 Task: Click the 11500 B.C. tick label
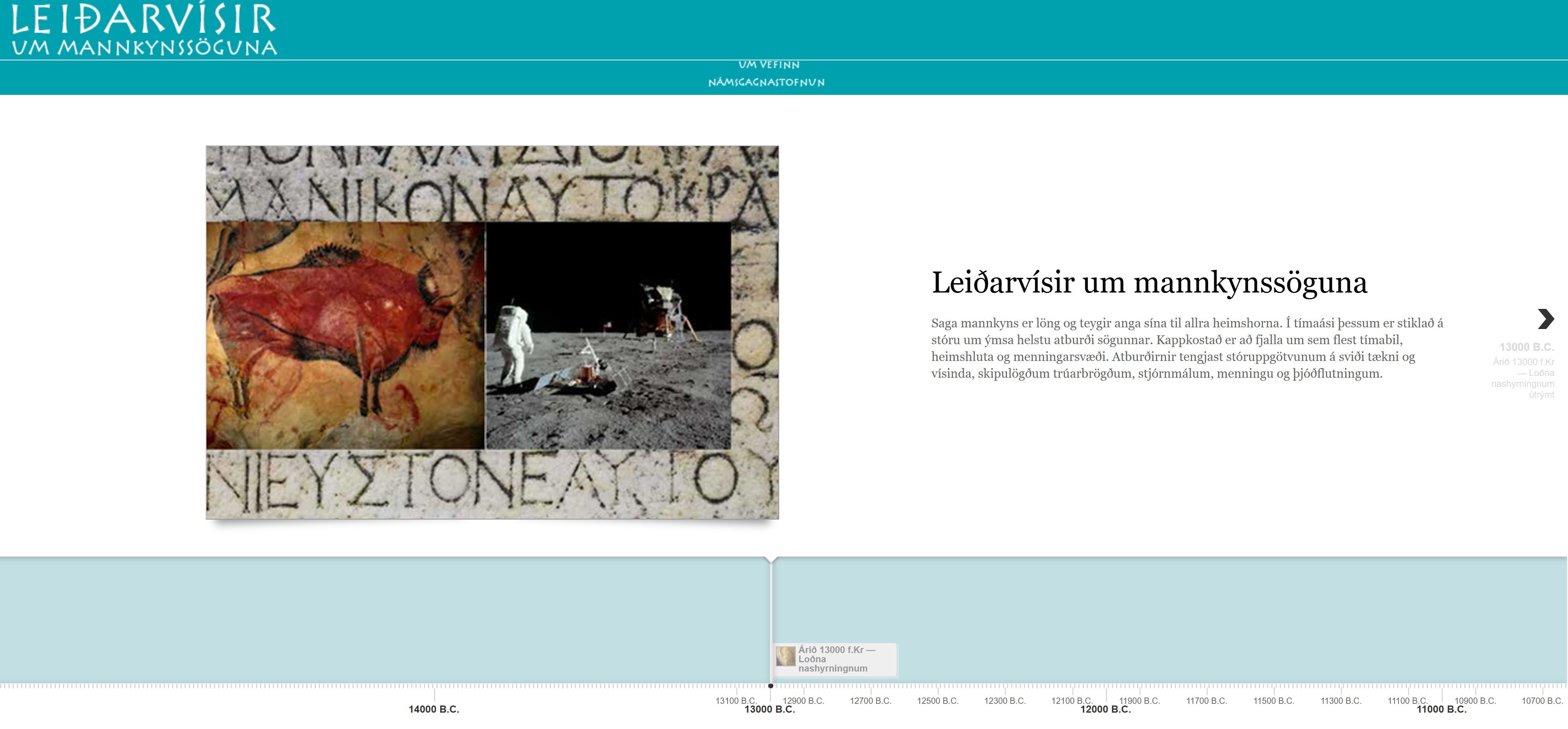tap(1273, 701)
